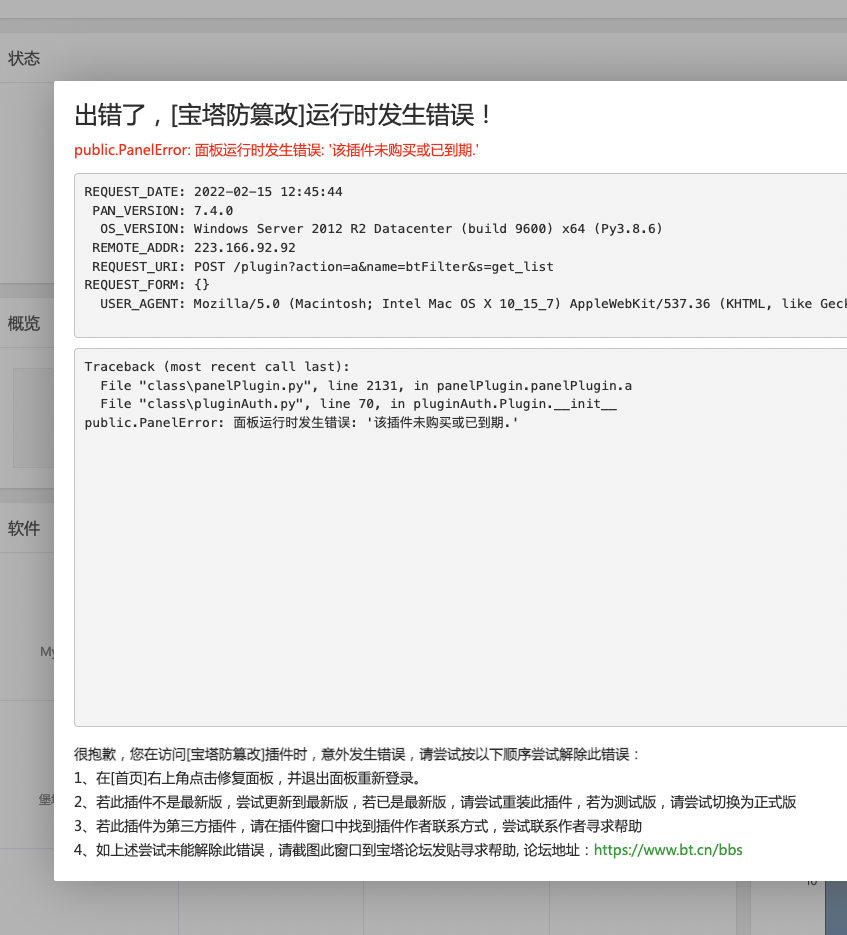The height and width of the screenshot is (935, 847).
Task: Click the pluginAuth.py line 70 traceback entry
Action: [358, 404]
